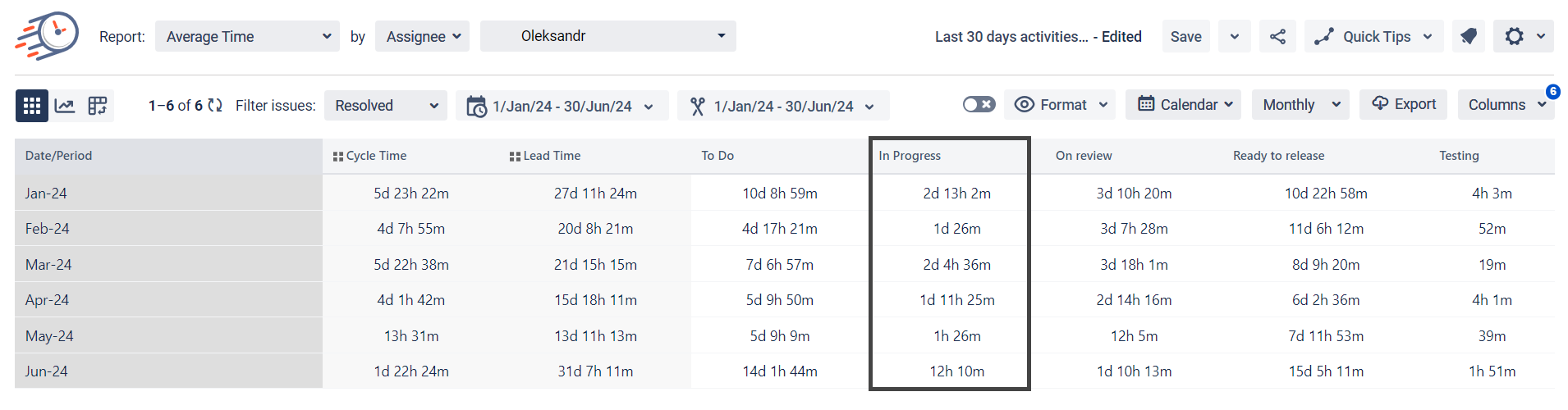Screen dimensions: 1568x410
Task: Open pivot table view
Action: click(x=98, y=106)
